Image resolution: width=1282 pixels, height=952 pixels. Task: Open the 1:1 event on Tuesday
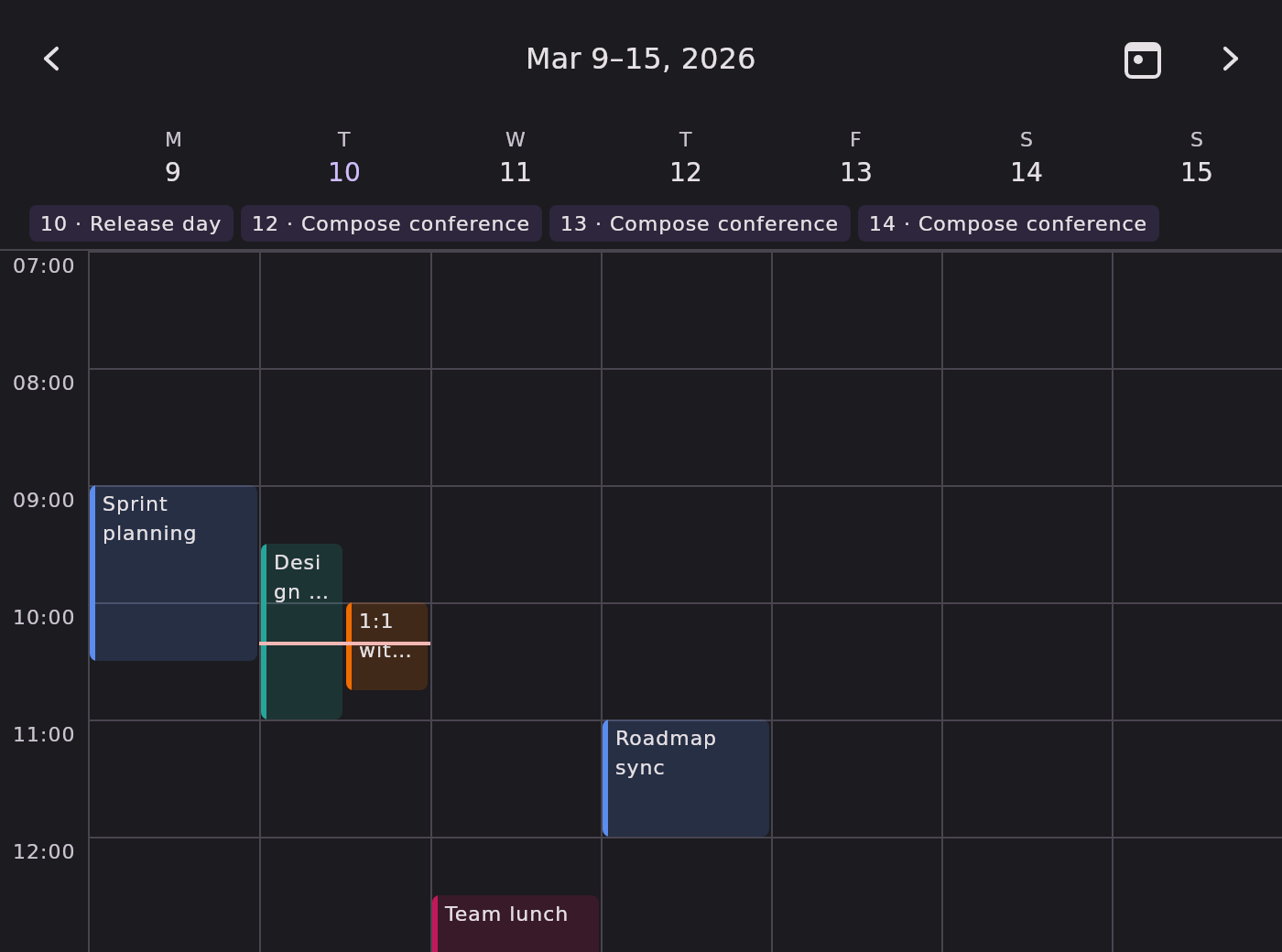point(387,646)
